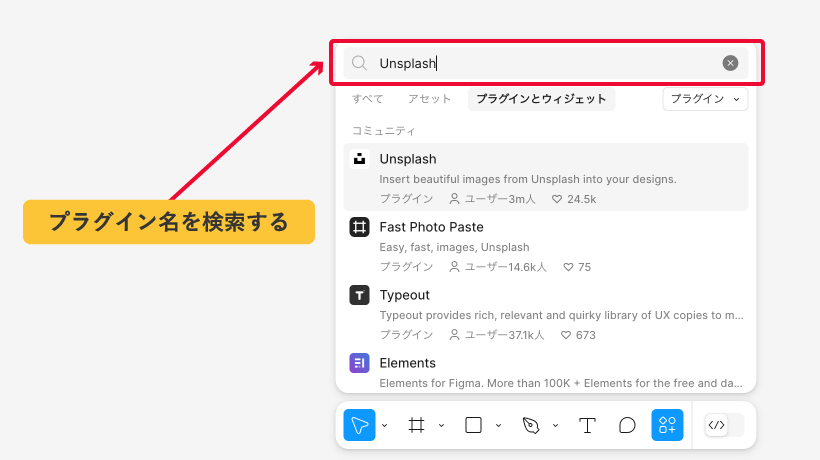Click the Typeout plugin icon
The width and height of the screenshot is (820, 460).
(359, 295)
